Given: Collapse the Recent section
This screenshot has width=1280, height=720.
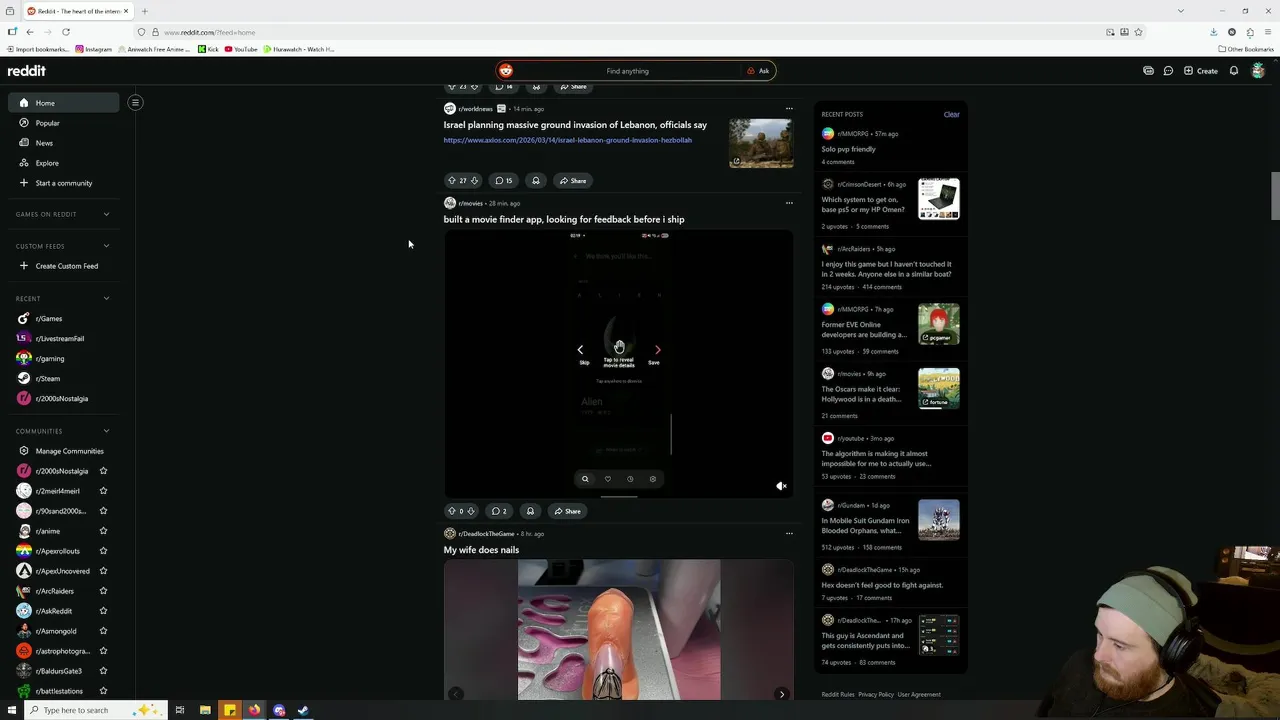Looking at the screenshot, I should coord(106,298).
